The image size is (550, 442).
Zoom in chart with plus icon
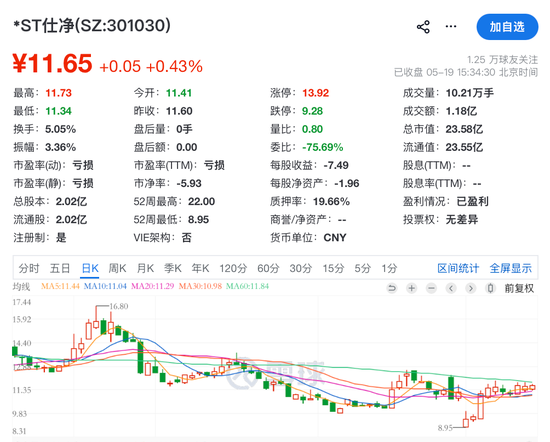pyautogui.click(x=411, y=288)
